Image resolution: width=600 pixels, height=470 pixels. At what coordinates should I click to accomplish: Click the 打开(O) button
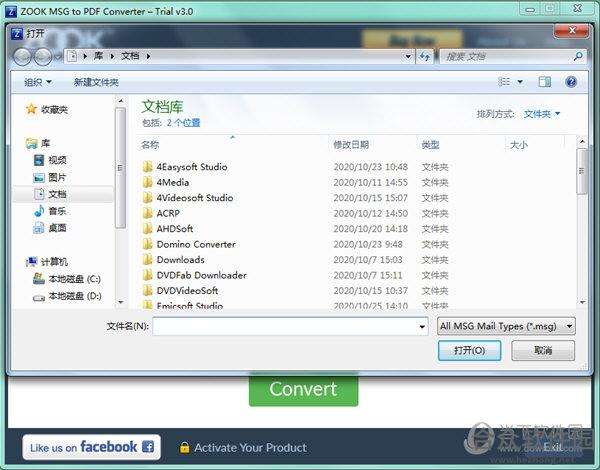tap(470, 350)
